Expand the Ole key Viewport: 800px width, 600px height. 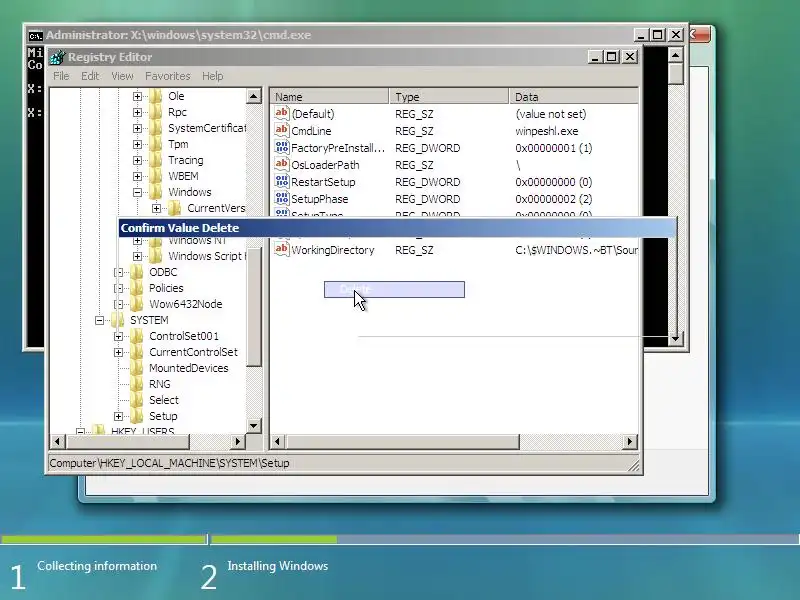(137, 96)
